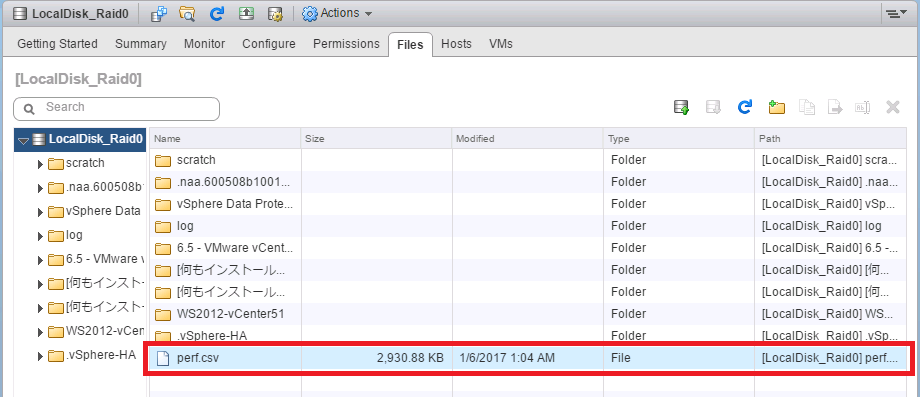Screen dimensions: 920x397
Task: Expand the vSphere Data tree folder
Action: click(40, 212)
